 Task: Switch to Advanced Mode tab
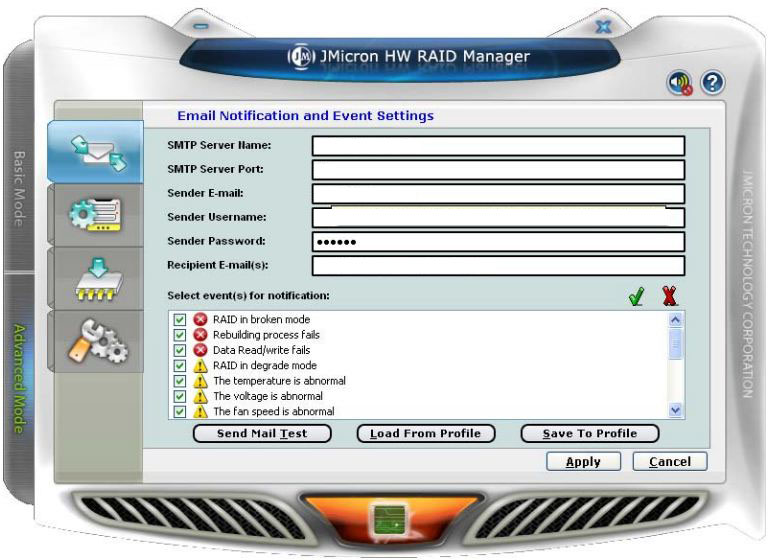[19, 379]
